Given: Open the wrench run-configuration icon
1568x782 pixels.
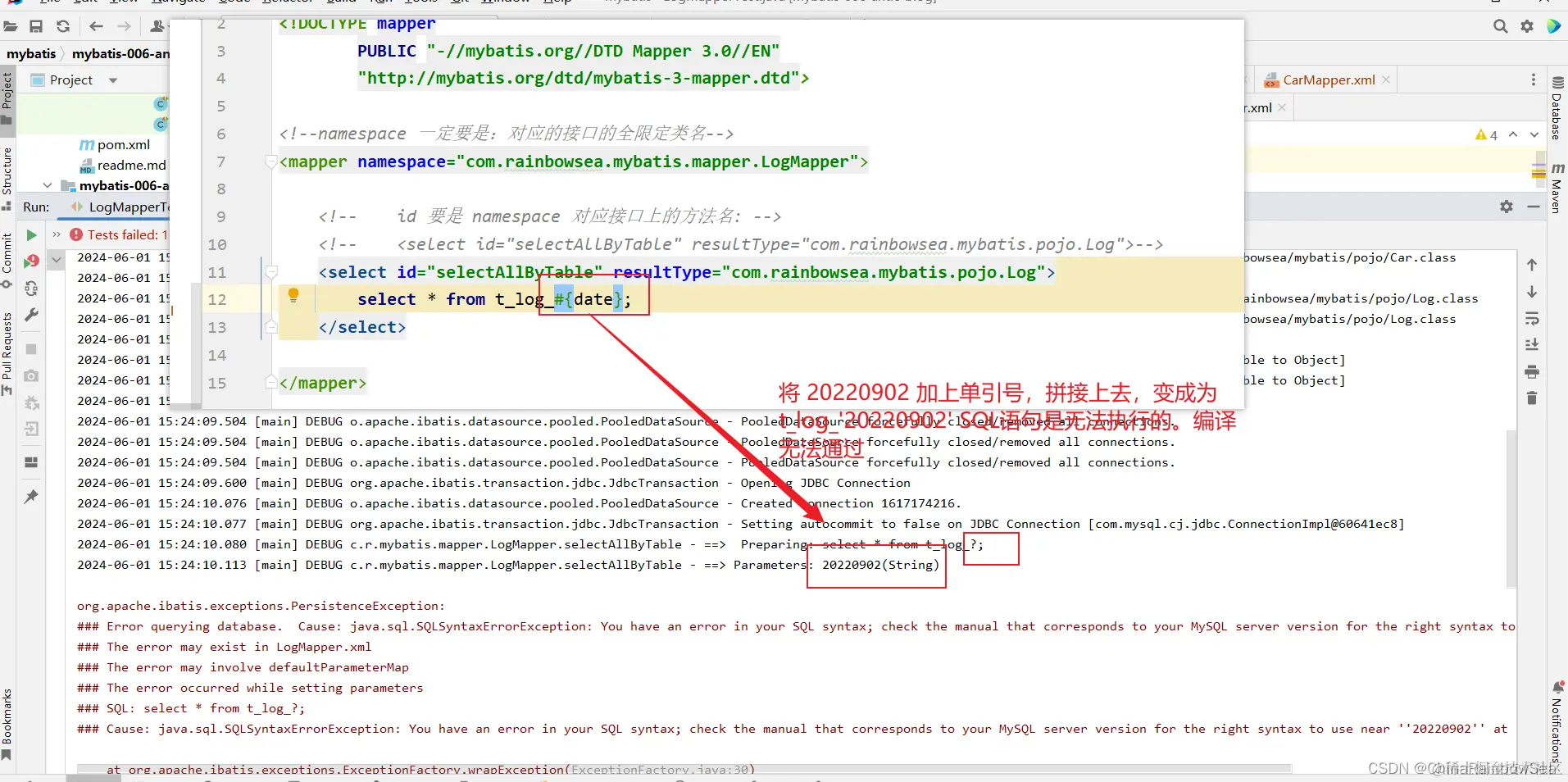Looking at the screenshot, I should point(31,315).
